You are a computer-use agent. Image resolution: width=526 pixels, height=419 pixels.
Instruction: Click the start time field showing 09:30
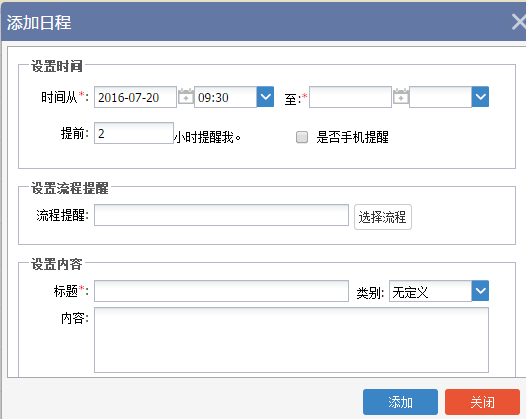[225, 97]
